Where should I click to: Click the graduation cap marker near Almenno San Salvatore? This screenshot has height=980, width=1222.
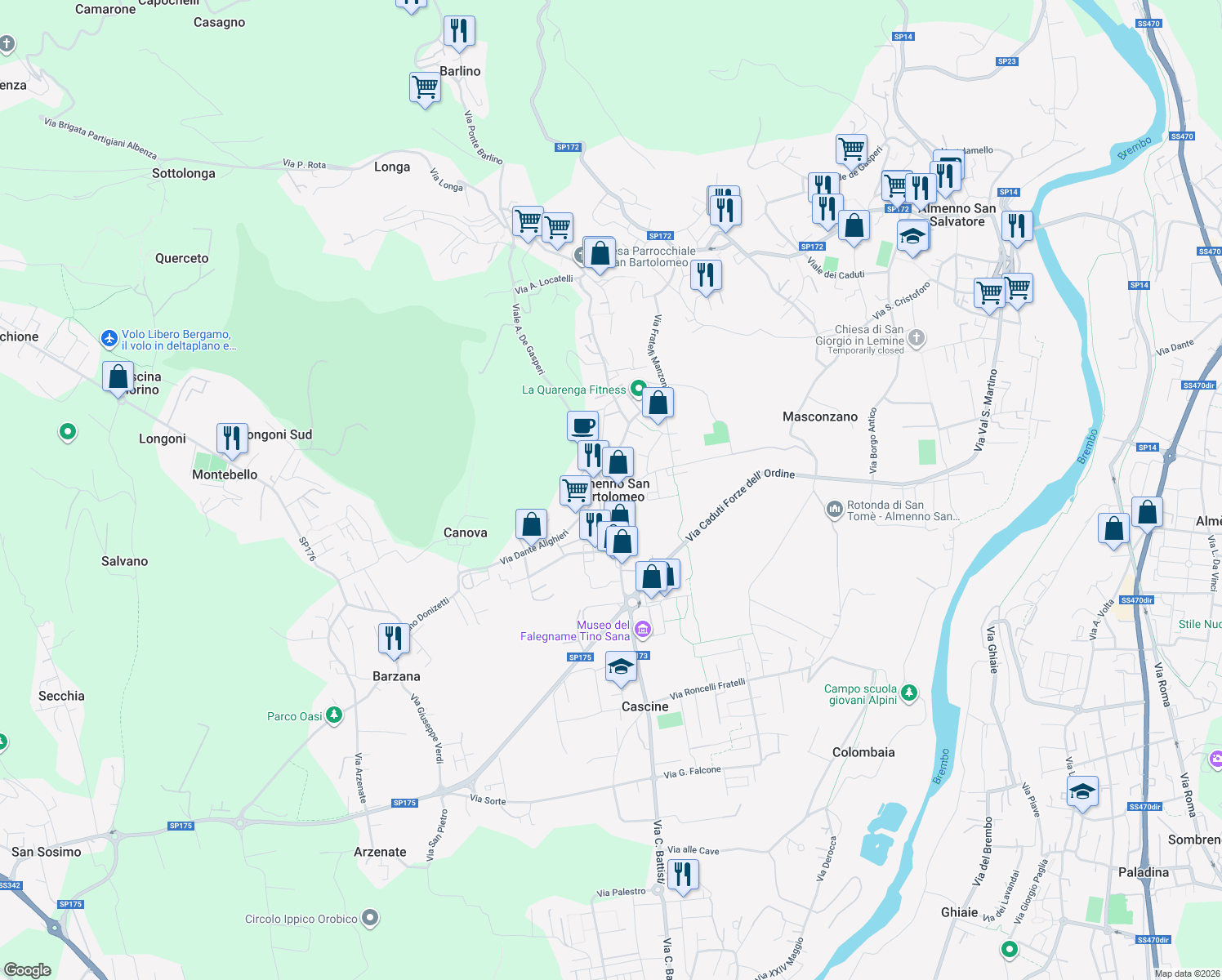(912, 236)
